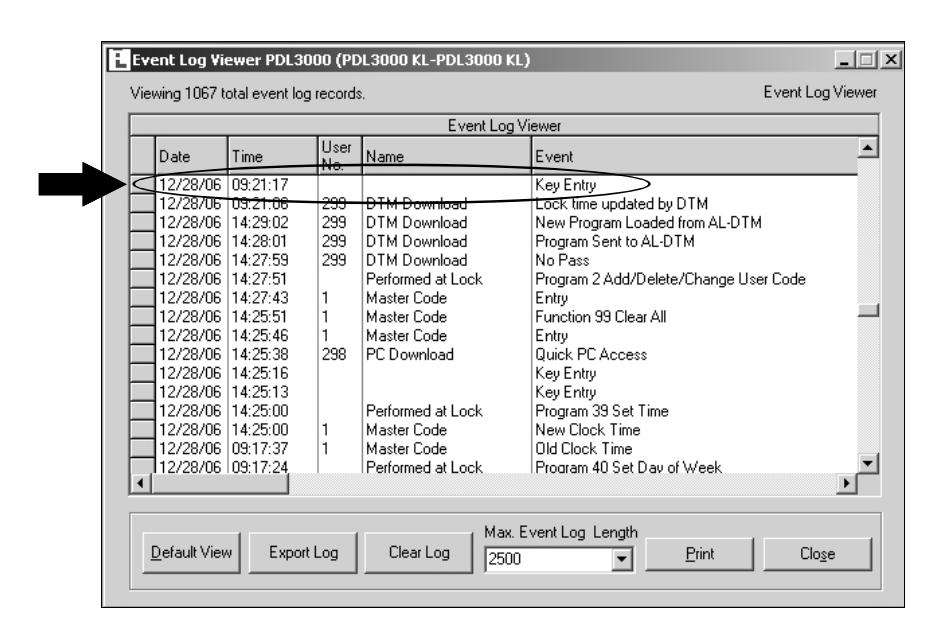Select 'Function 99 Clear All' event
Screen dimensions: 933x626
point(600,317)
